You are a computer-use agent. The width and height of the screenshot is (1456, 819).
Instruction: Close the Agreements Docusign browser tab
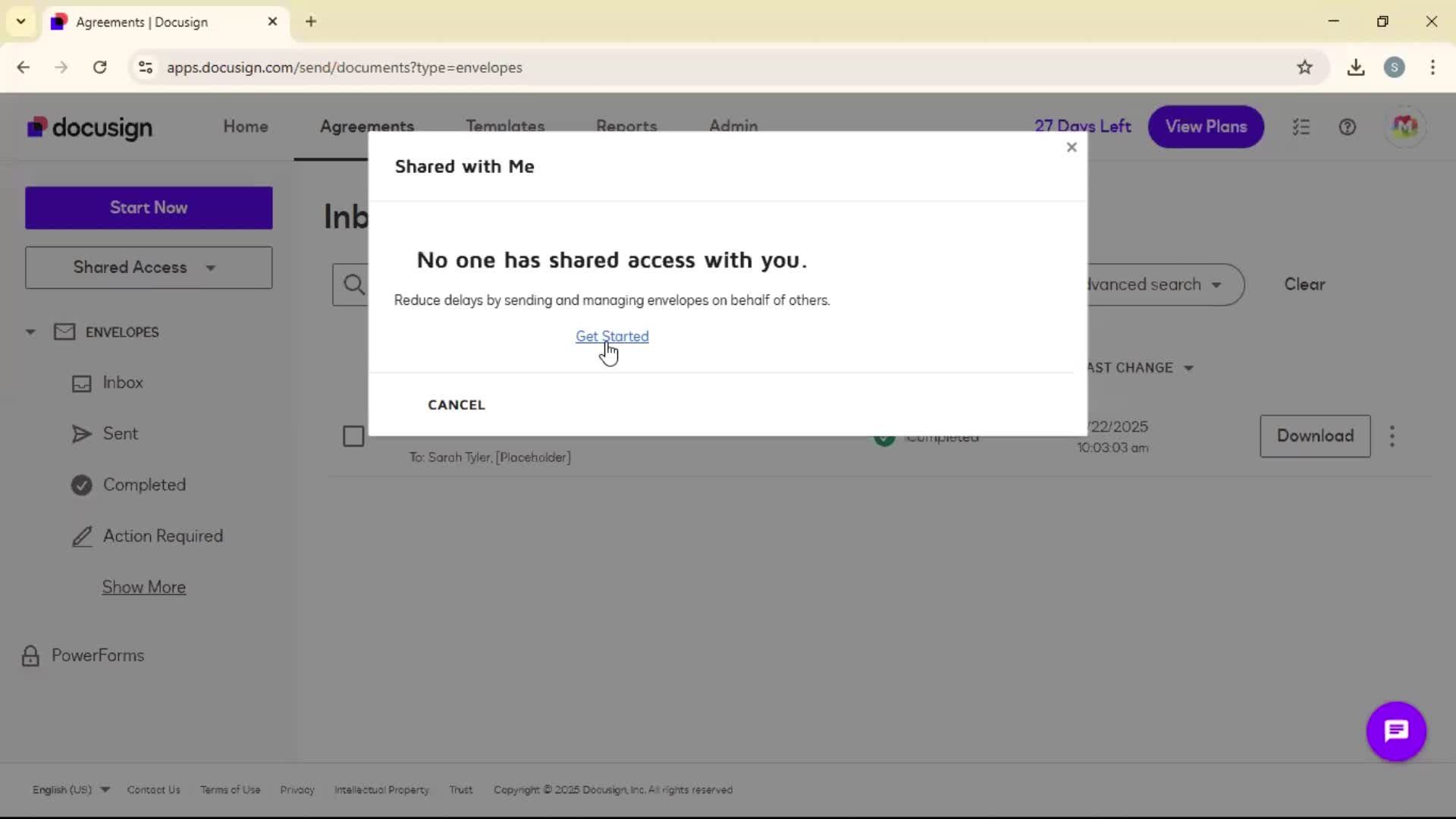[x=273, y=21]
